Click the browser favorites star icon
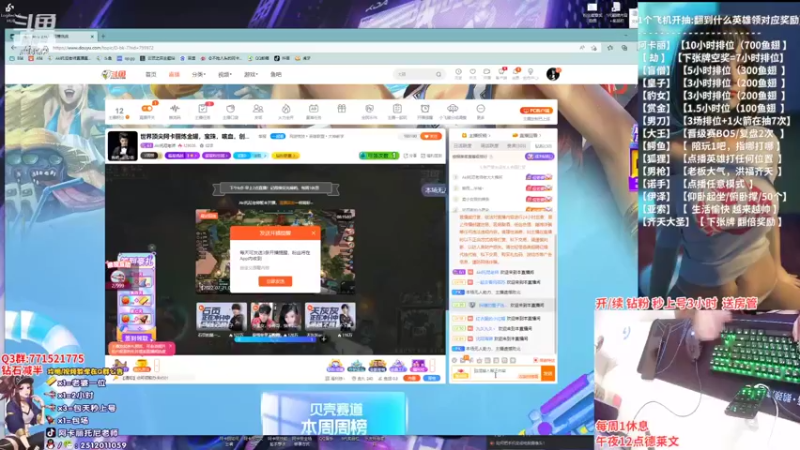Viewport: 800px width, 450px height. tap(610, 48)
